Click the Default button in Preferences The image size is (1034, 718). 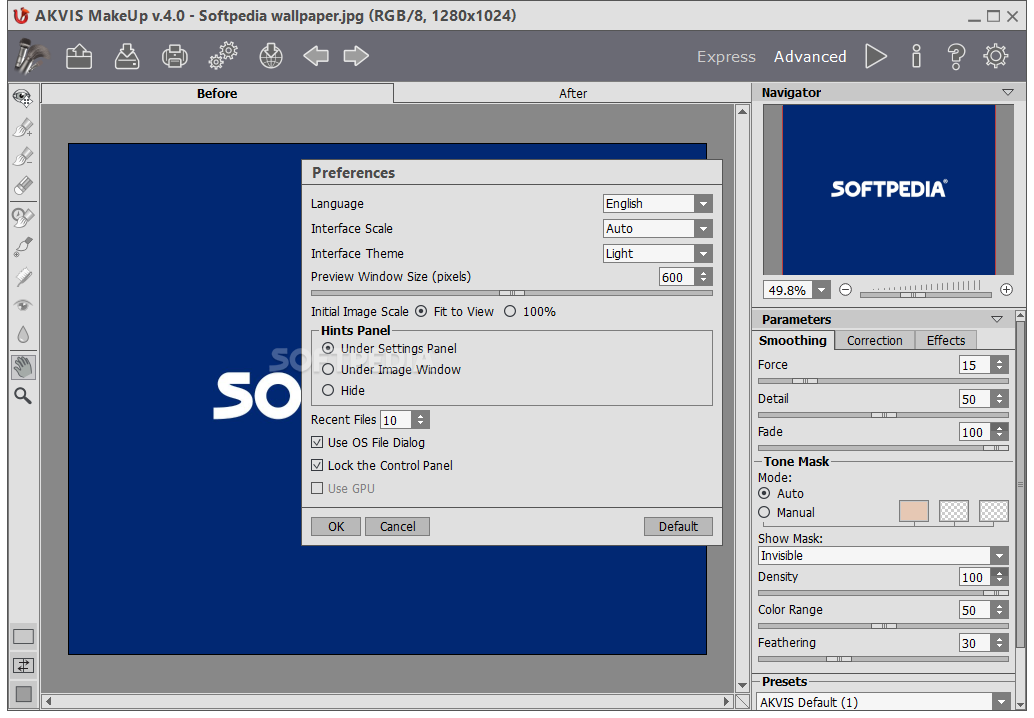click(678, 526)
